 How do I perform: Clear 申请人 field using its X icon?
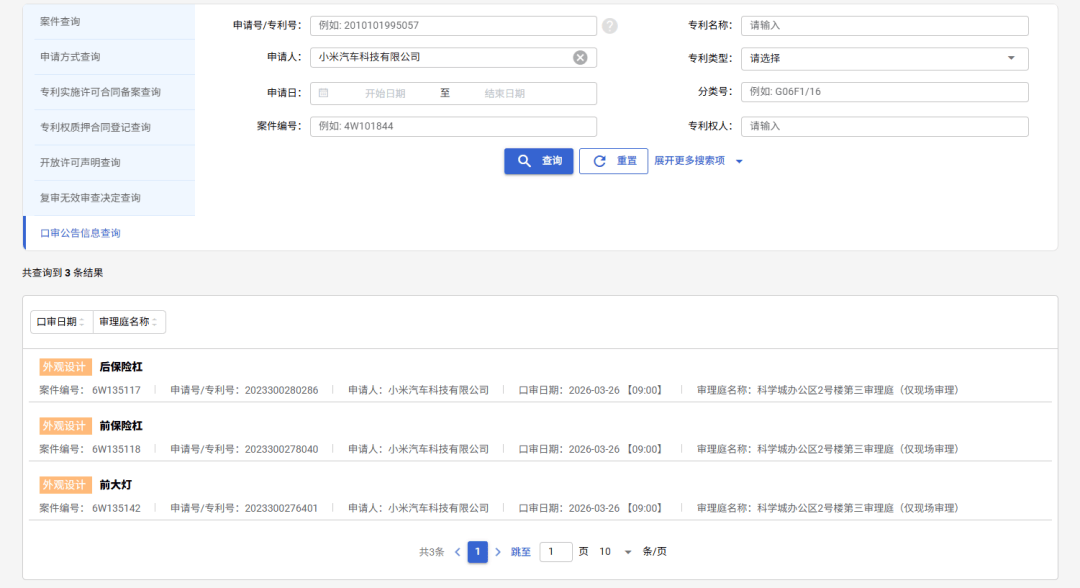coord(580,57)
